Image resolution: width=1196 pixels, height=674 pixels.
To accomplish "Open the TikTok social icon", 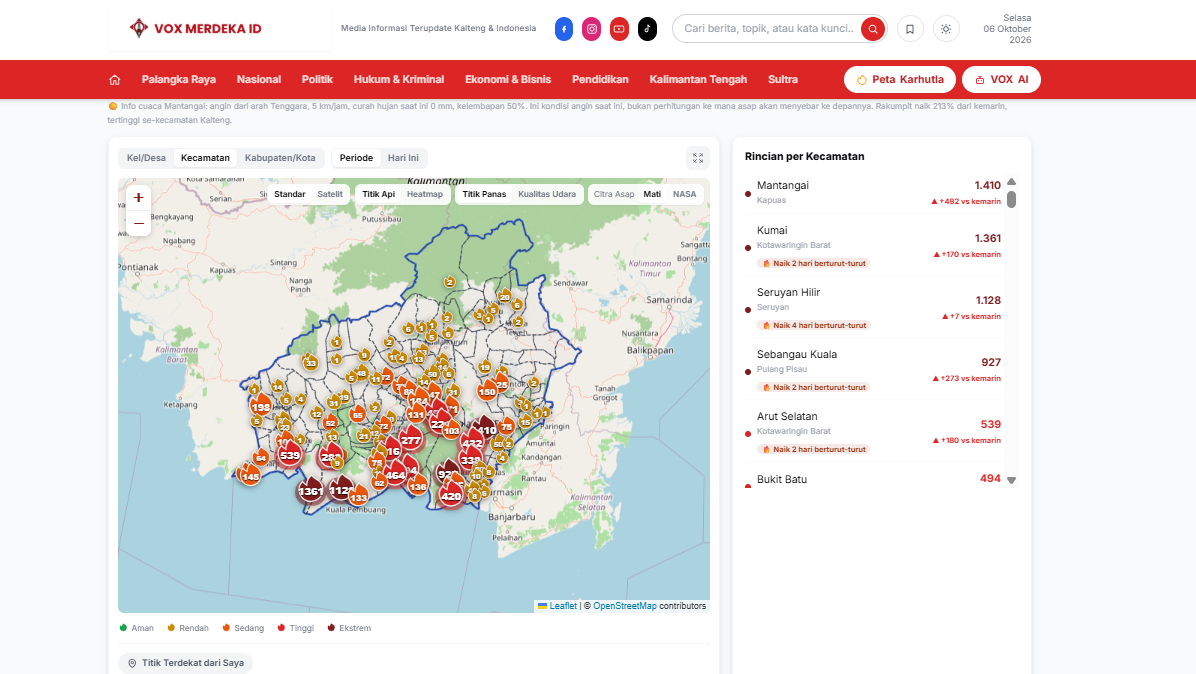I will click(647, 29).
